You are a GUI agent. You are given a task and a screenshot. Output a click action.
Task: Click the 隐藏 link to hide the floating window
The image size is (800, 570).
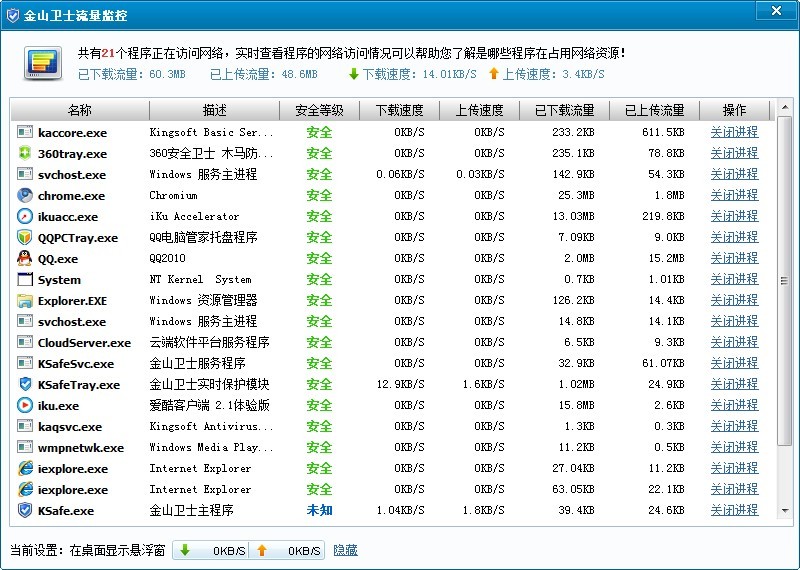[x=345, y=550]
